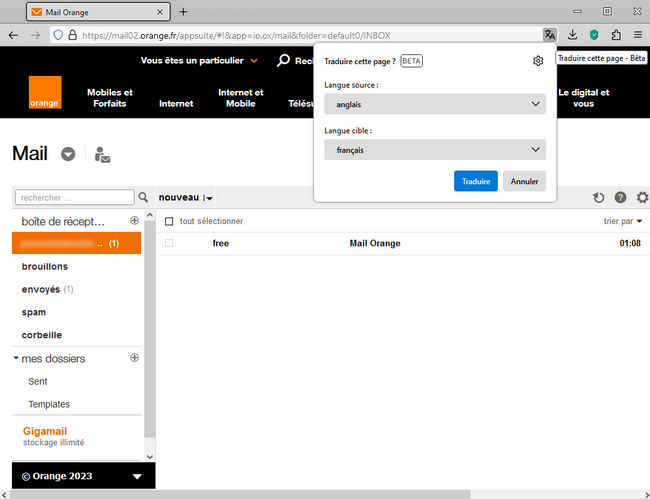Click the contacts with envelope icon
The height and width of the screenshot is (499, 650).
point(102,155)
